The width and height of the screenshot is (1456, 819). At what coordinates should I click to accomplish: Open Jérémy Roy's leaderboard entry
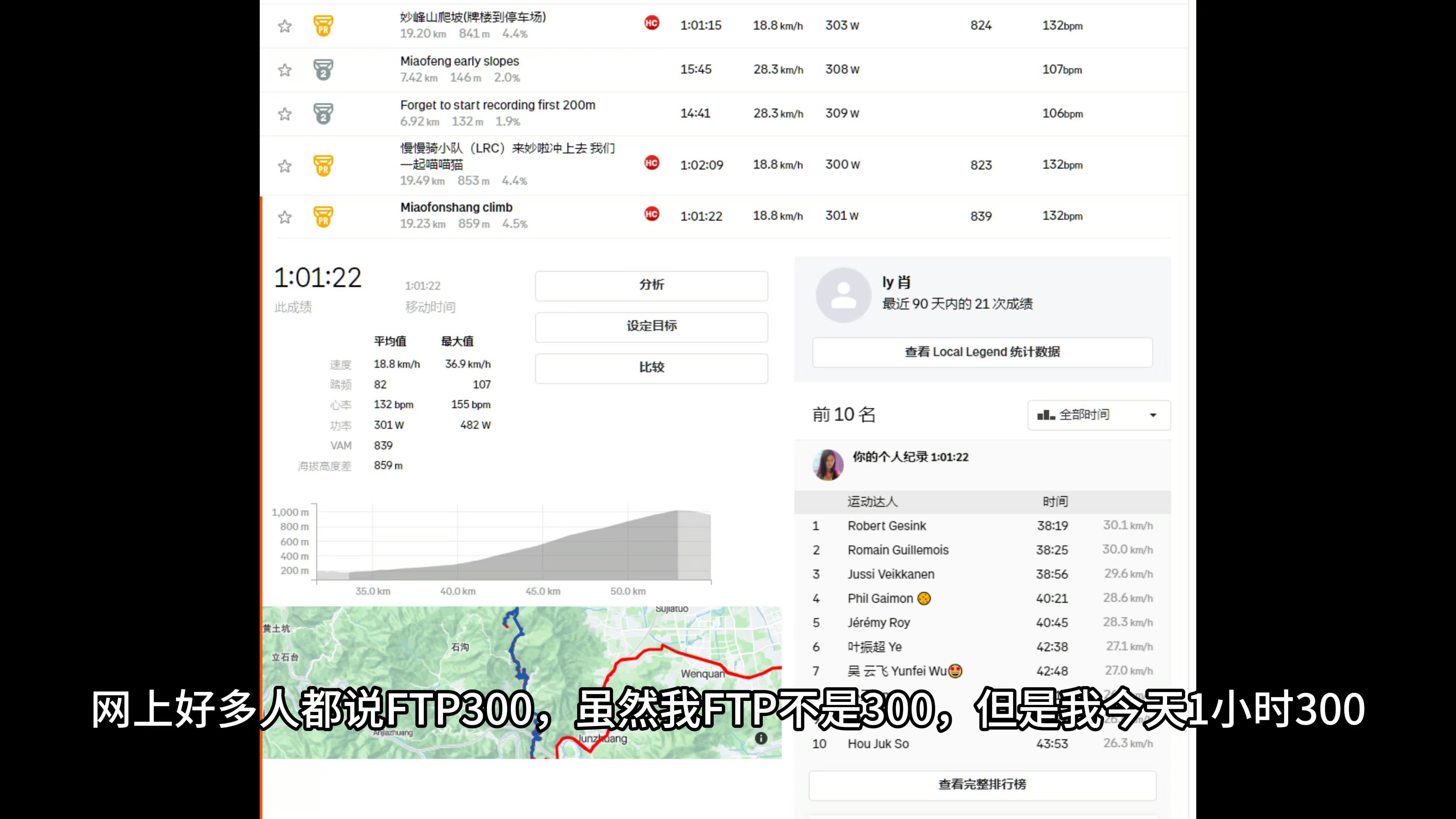tap(879, 623)
